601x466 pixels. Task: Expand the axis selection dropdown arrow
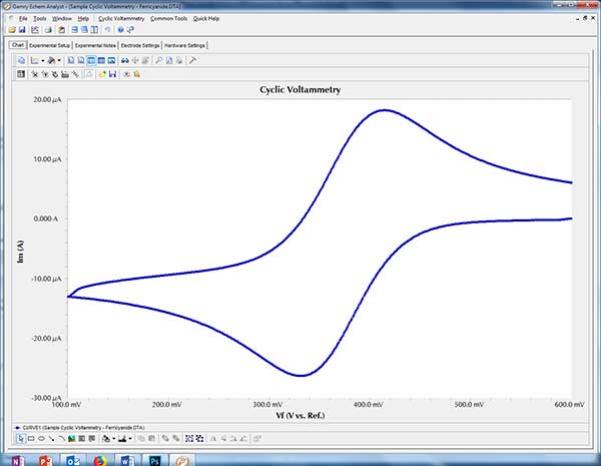coord(43,61)
